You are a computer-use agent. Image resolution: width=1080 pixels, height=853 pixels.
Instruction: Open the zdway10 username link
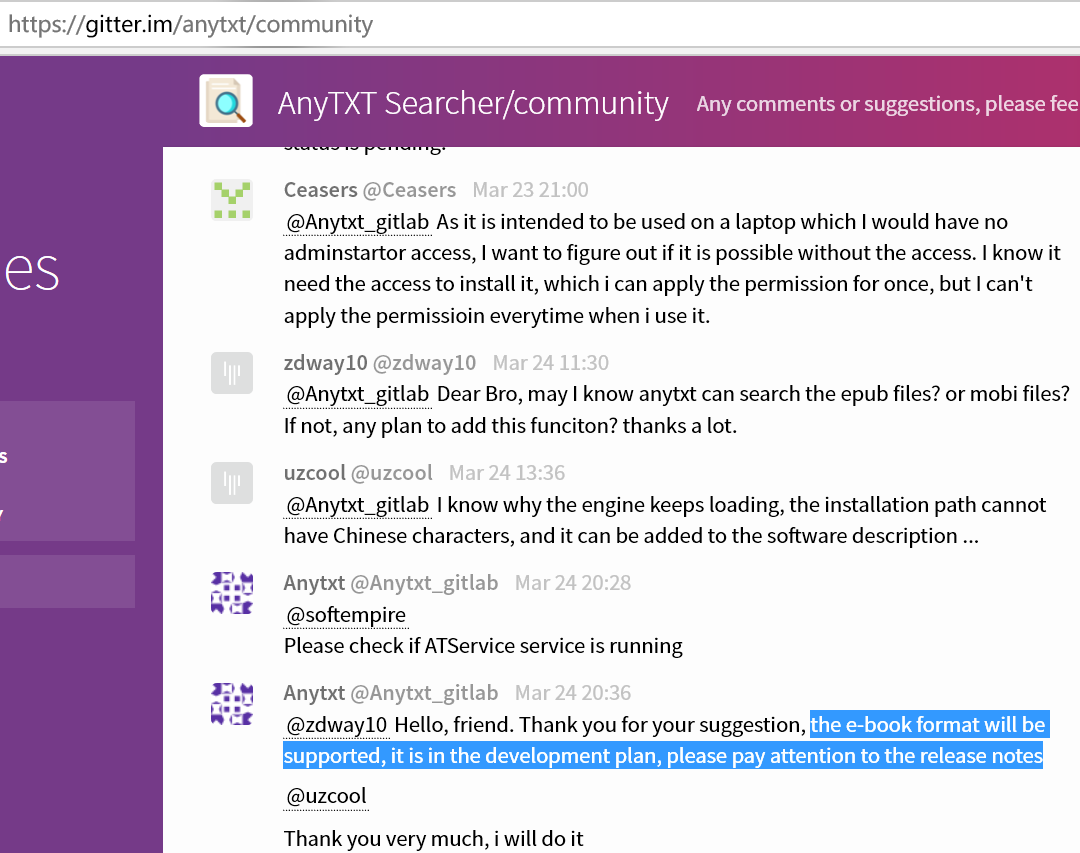click(x=325, y=362)
